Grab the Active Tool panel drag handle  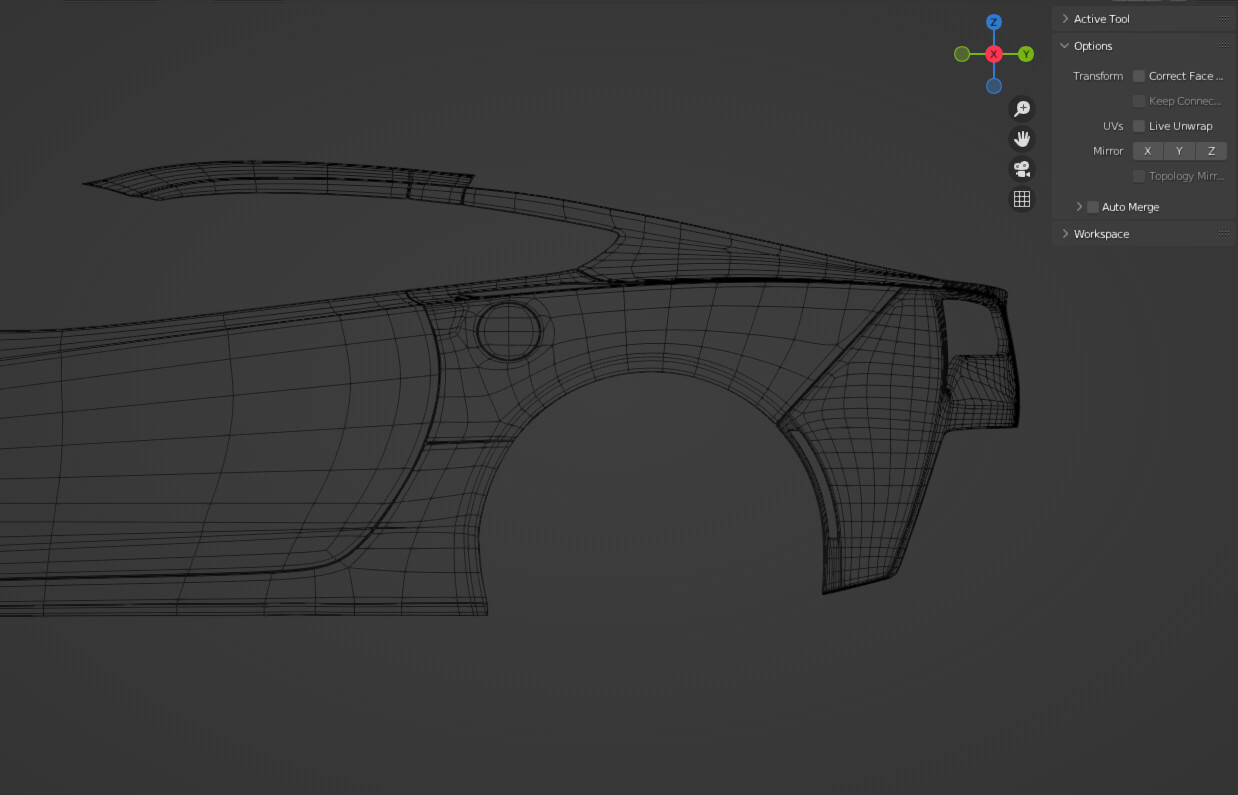coord(1224,19)
